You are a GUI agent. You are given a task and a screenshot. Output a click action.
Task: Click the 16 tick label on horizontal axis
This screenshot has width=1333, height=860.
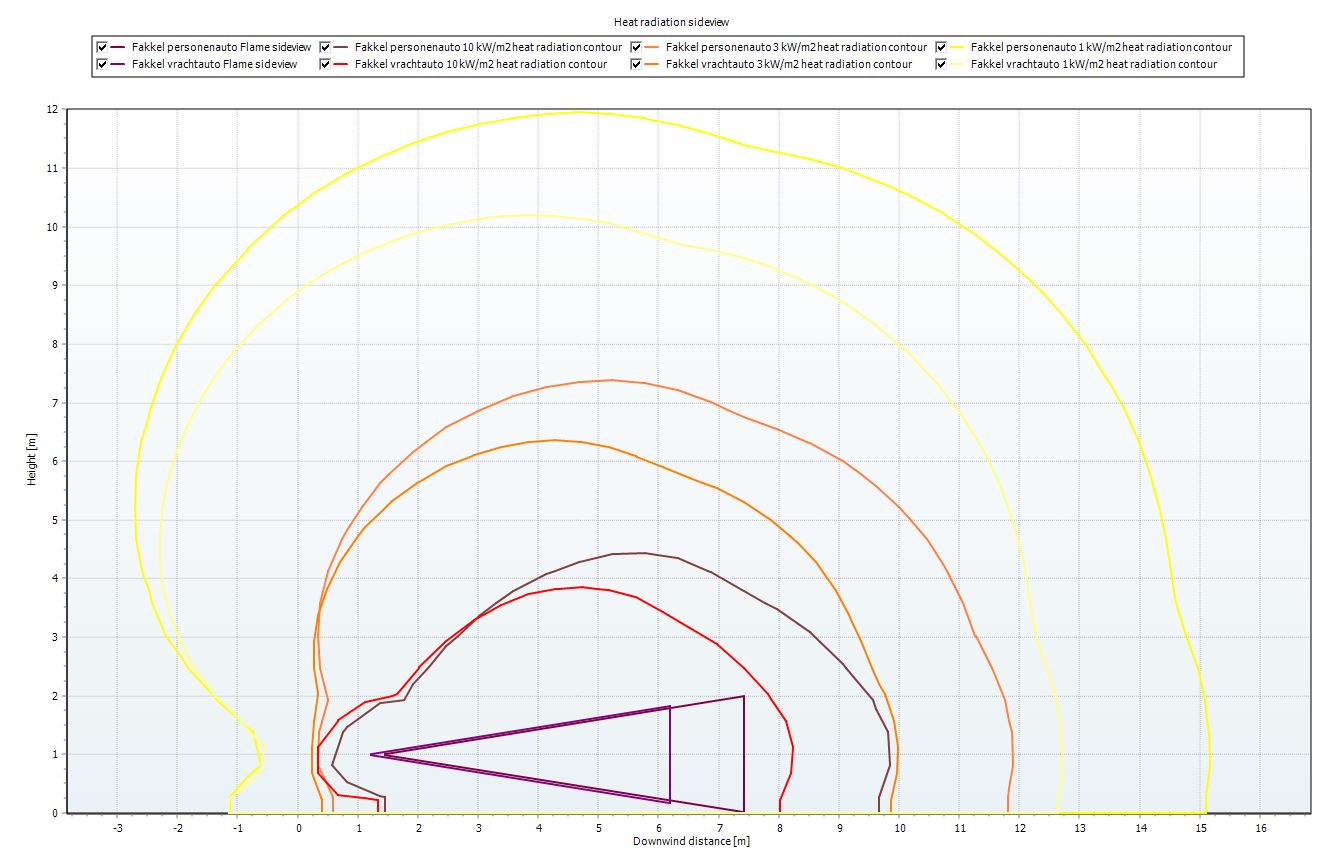(x=1261, y=828)
